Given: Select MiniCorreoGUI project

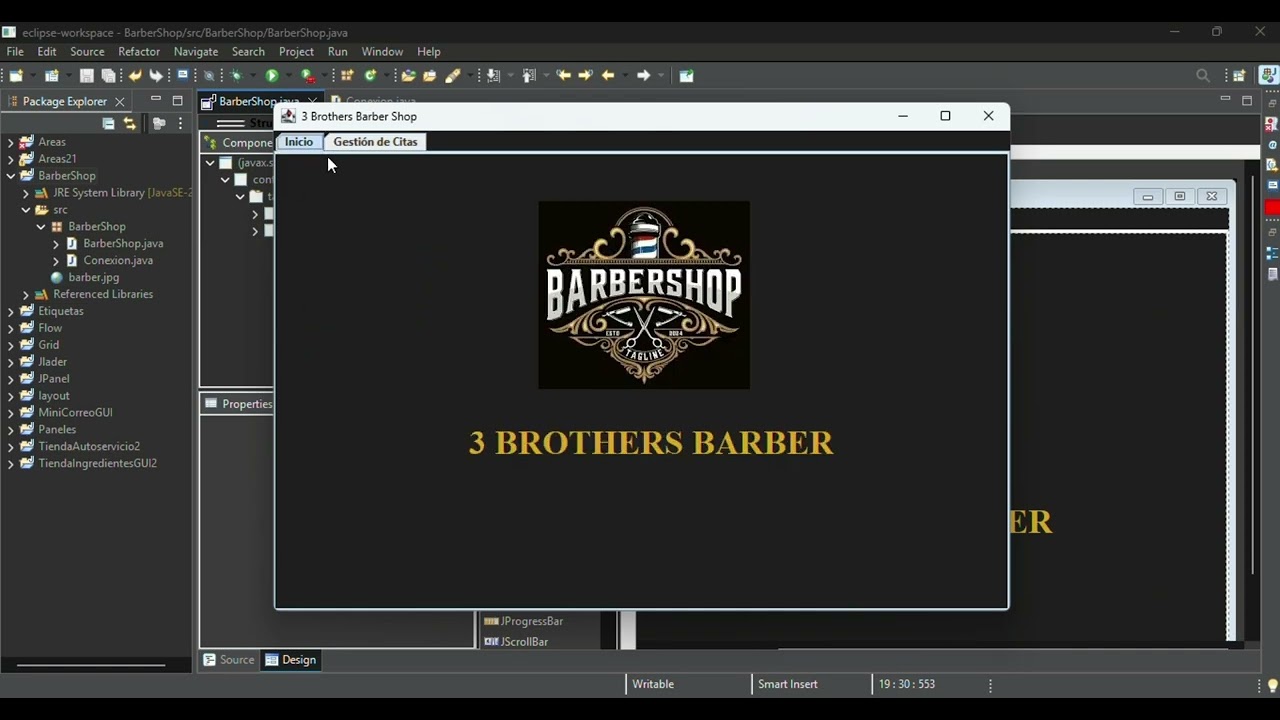Looking at the screenshot, I should (75, 412).
